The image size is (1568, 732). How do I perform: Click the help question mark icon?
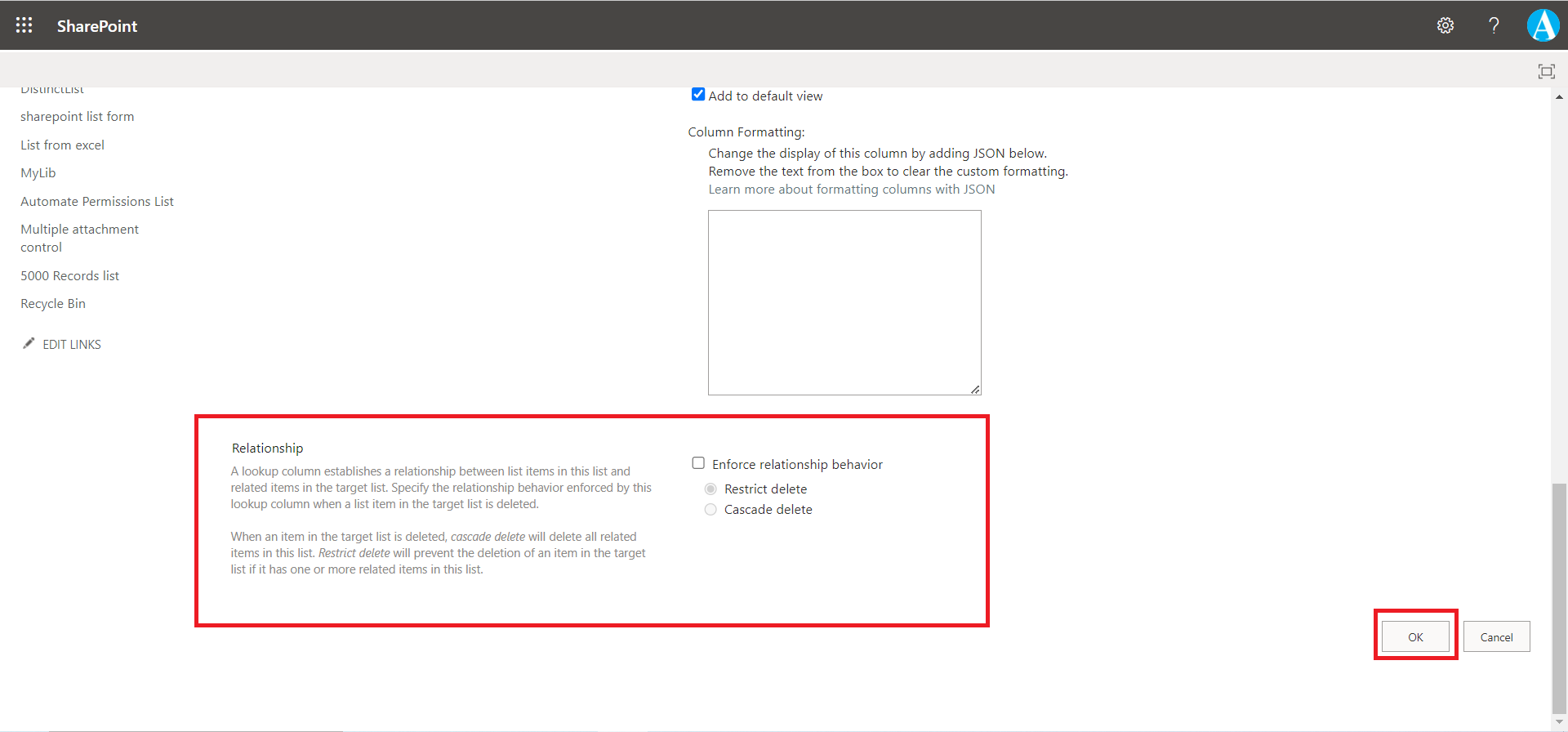(1494, 25)
